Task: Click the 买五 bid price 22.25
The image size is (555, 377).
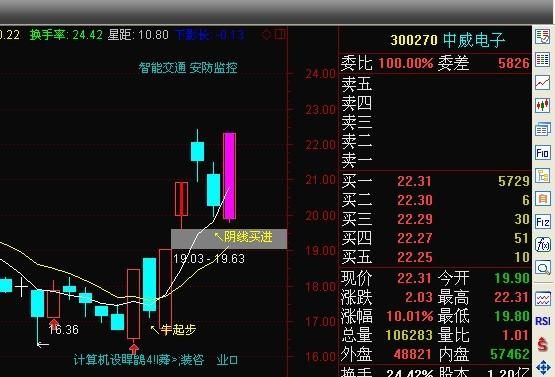Action: [414, 257]
